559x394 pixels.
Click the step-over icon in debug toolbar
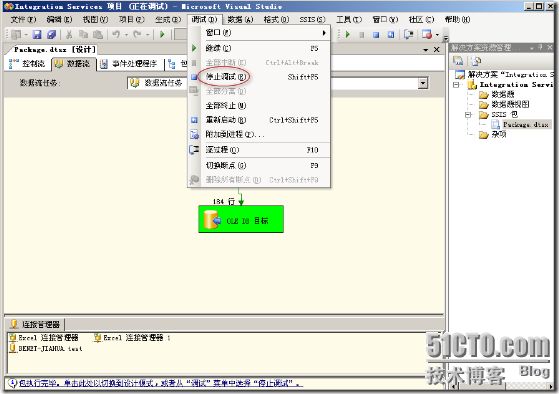(409, 35)
